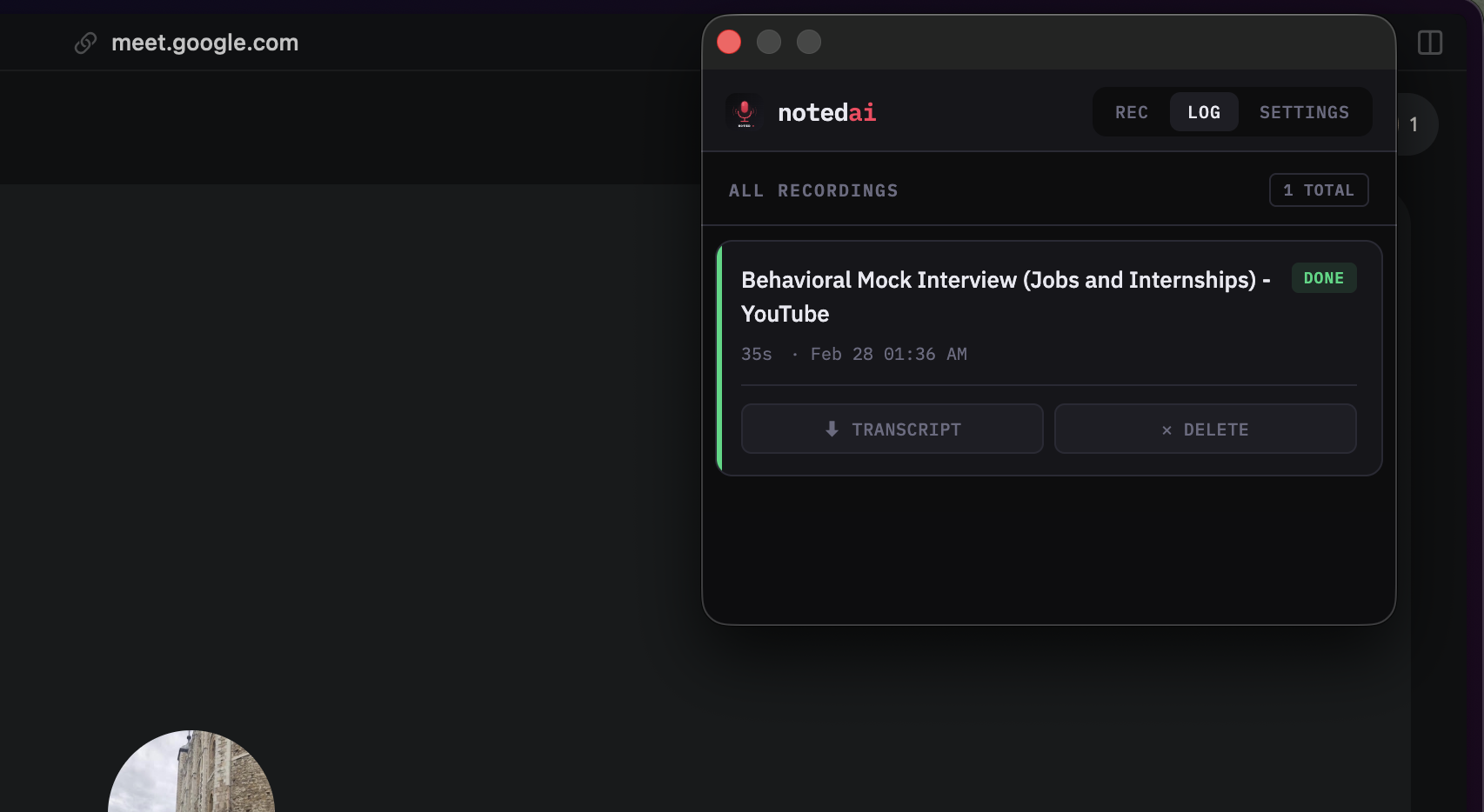Viewport: 1484px width, 812px height.
Task: Open the SETTINGS tab
Action: pyautogui.click(x=1304, y=112)
